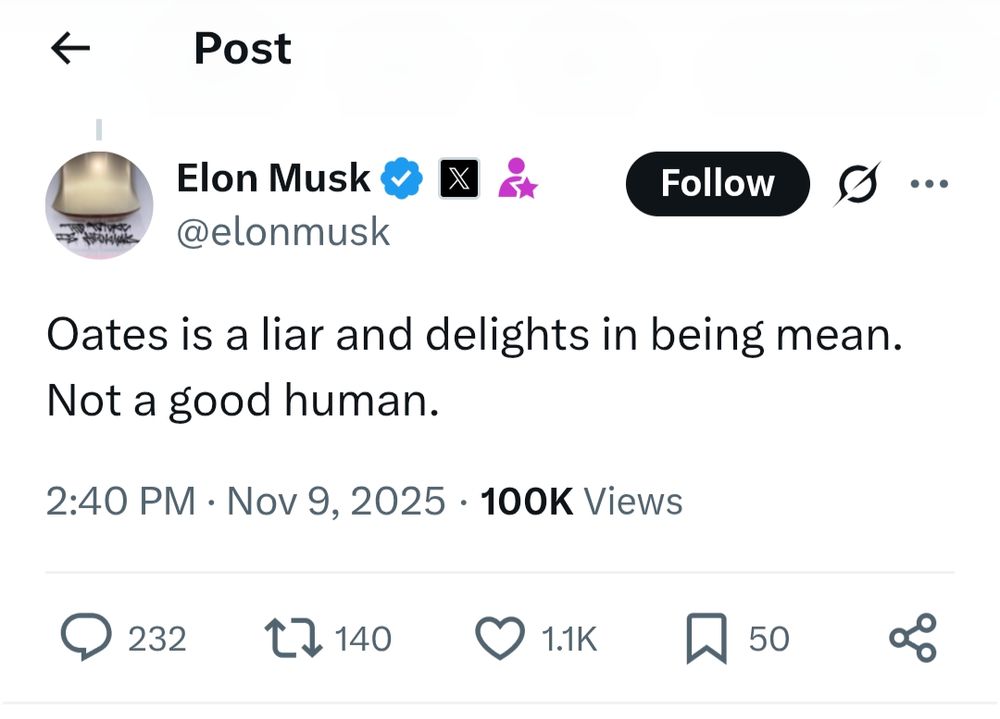
Task: Follow Elon Musk
Action: pyautogui.click(x=717, y=183)
